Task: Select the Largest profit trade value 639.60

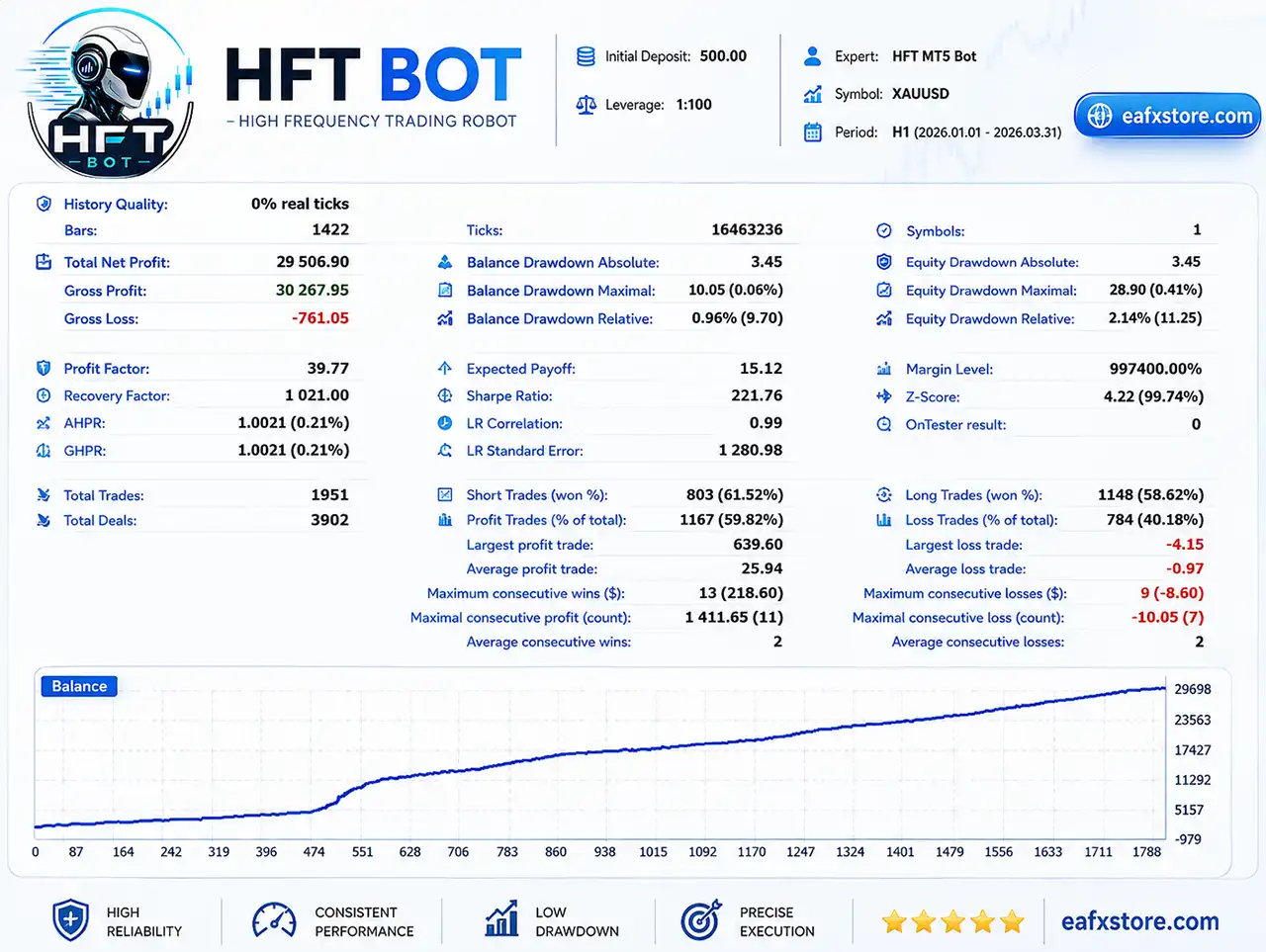Action: click(758, 545)
